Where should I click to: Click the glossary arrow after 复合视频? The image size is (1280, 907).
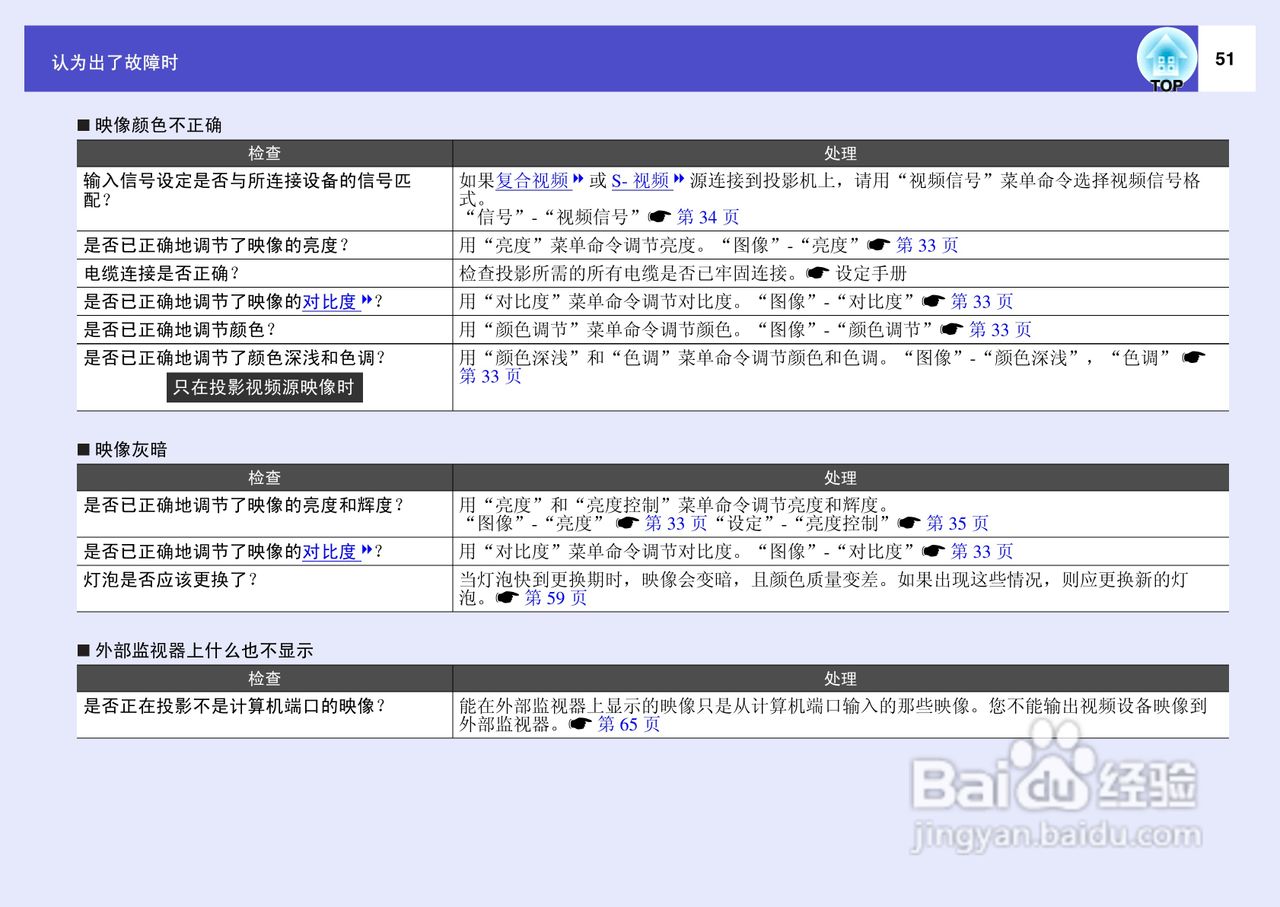coord(577,180)
